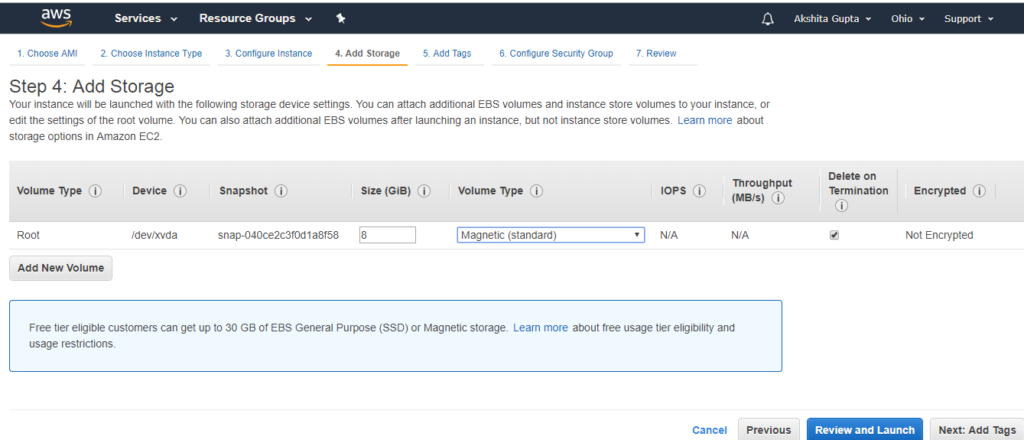The image size is (1024, 440).
Task: Open the Magnetic (standard) volume type dropdown
Action: (551, 235)
